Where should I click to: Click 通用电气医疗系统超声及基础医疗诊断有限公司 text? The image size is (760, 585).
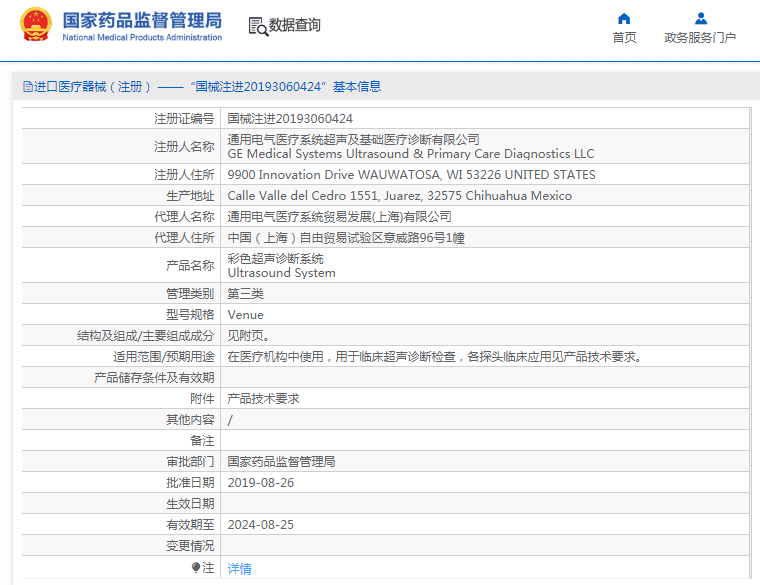click(353, 140)
